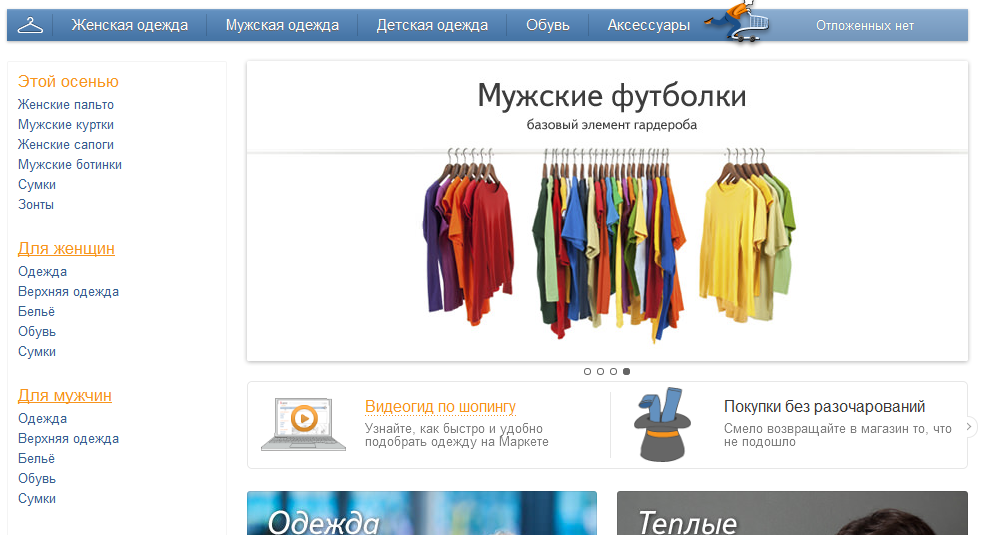This screenshot has width=982, height=535.
Task: Open the Мужские ботинки link
Action: coord(70,165)
